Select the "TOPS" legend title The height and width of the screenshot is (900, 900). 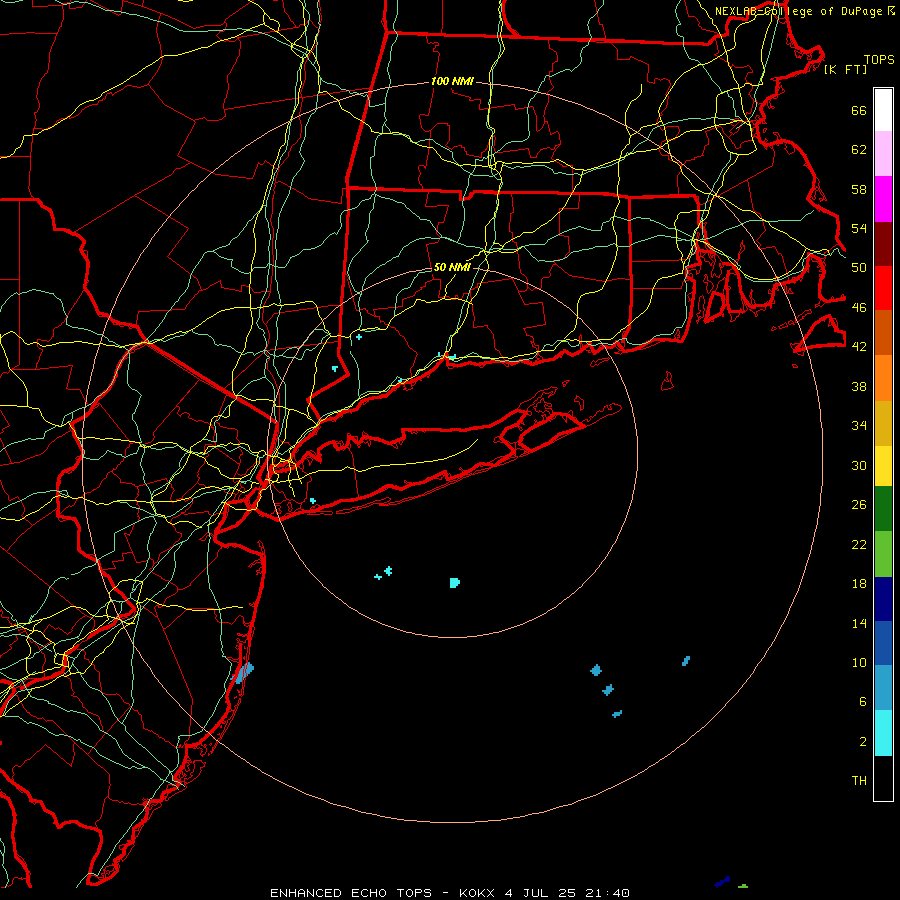point(879,60)
